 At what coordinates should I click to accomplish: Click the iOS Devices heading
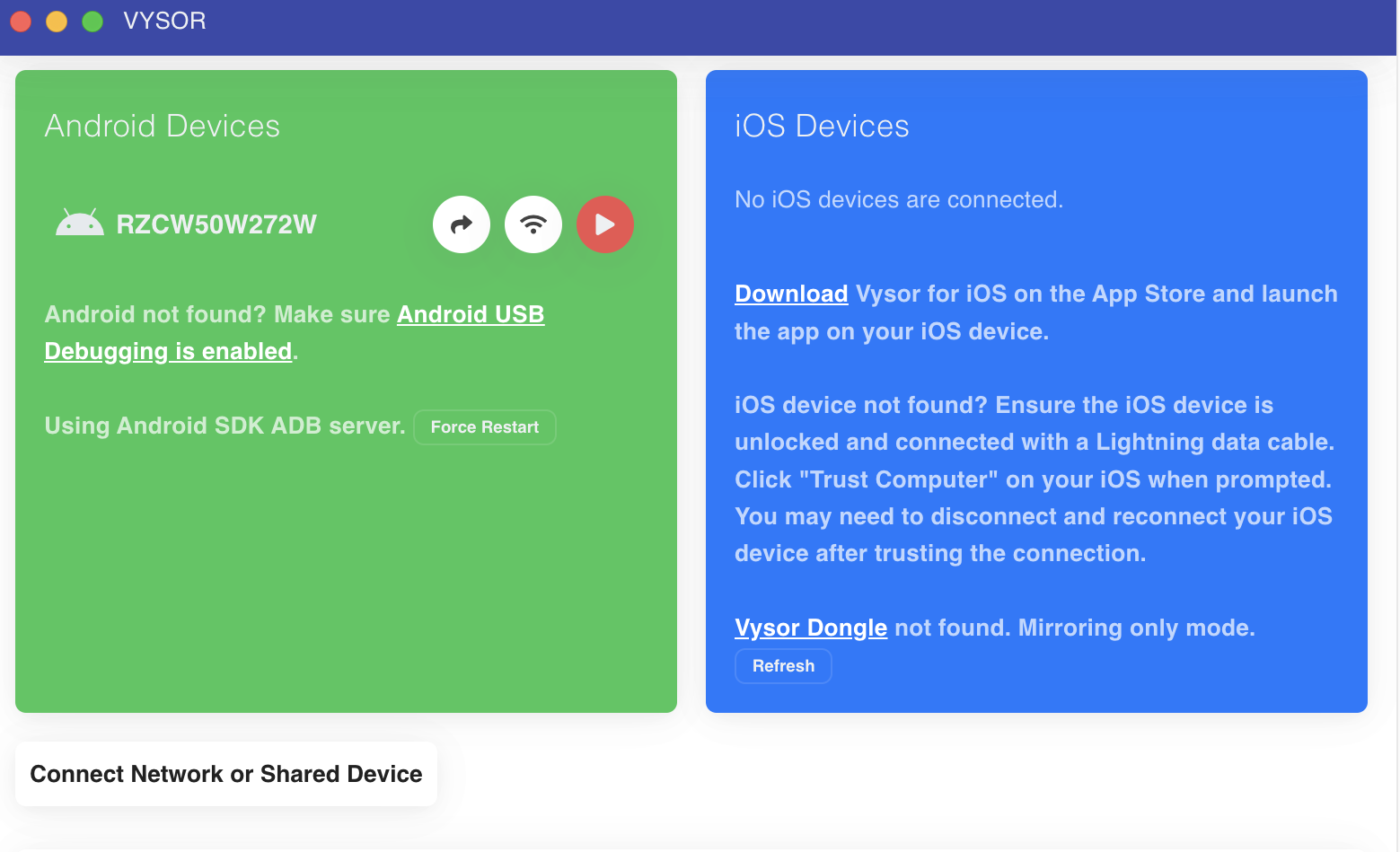click(821, 126)
